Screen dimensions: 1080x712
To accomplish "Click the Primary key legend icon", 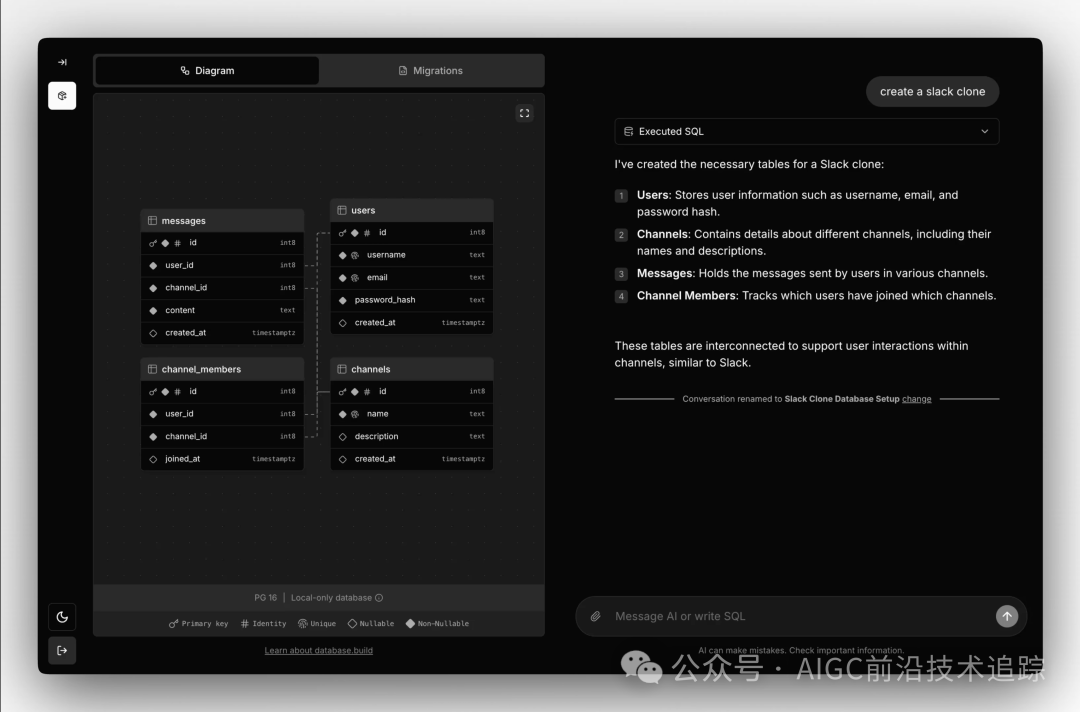I will pos(174,624).
